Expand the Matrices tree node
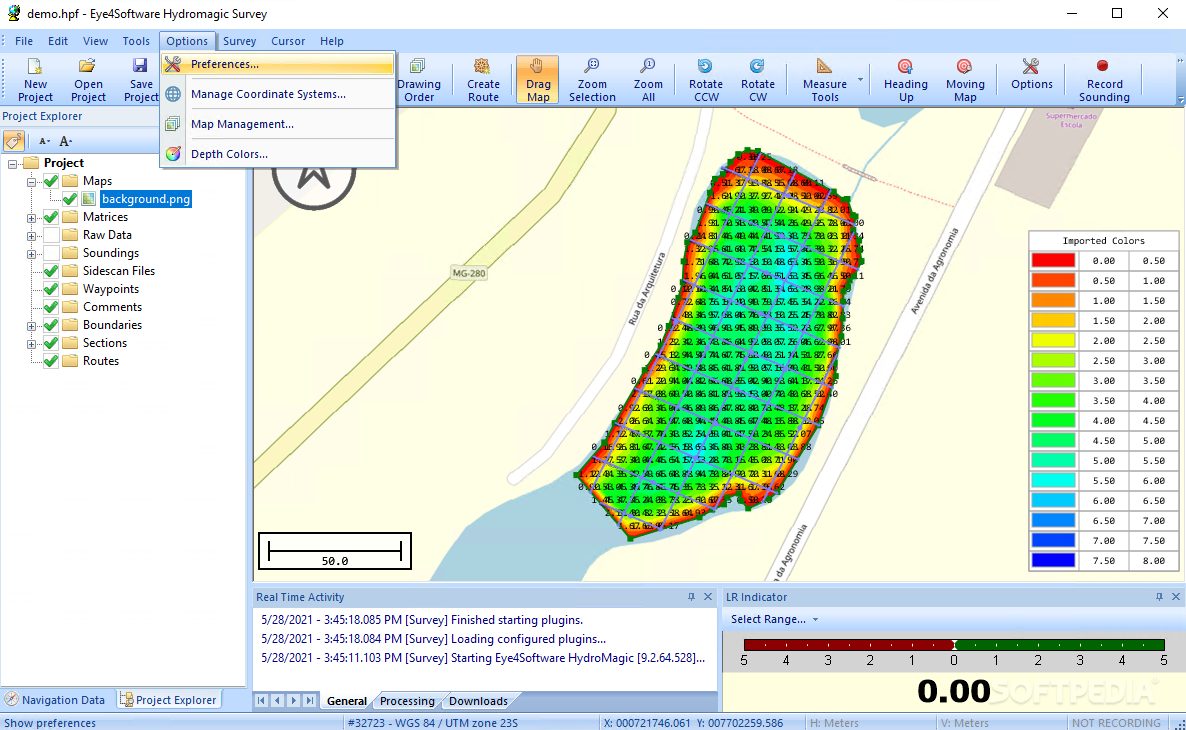The height and width of the screenshot is (730, 1186). 31,218
